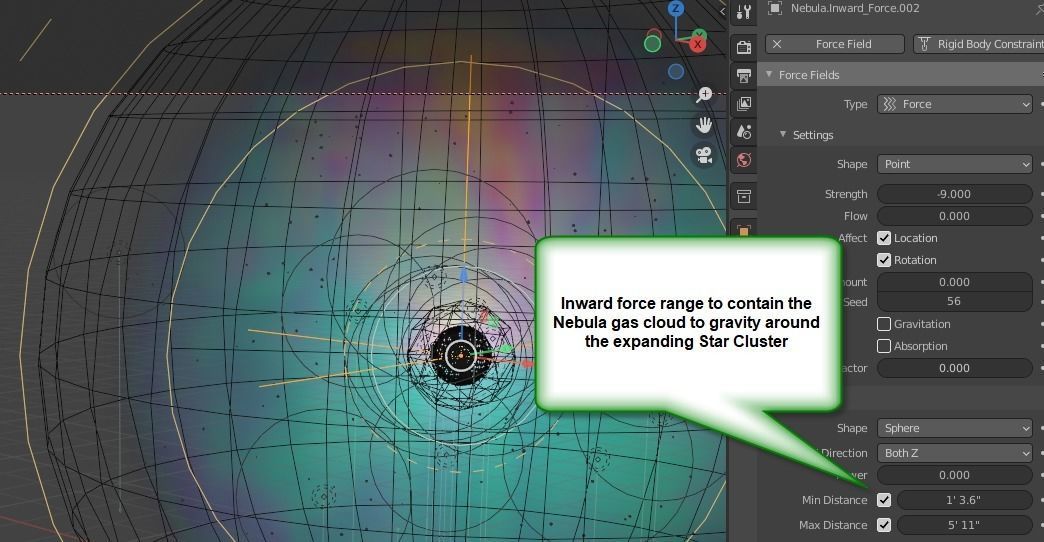Expand the sidebar using viewport edge arrow

click(x=722, y=11)
